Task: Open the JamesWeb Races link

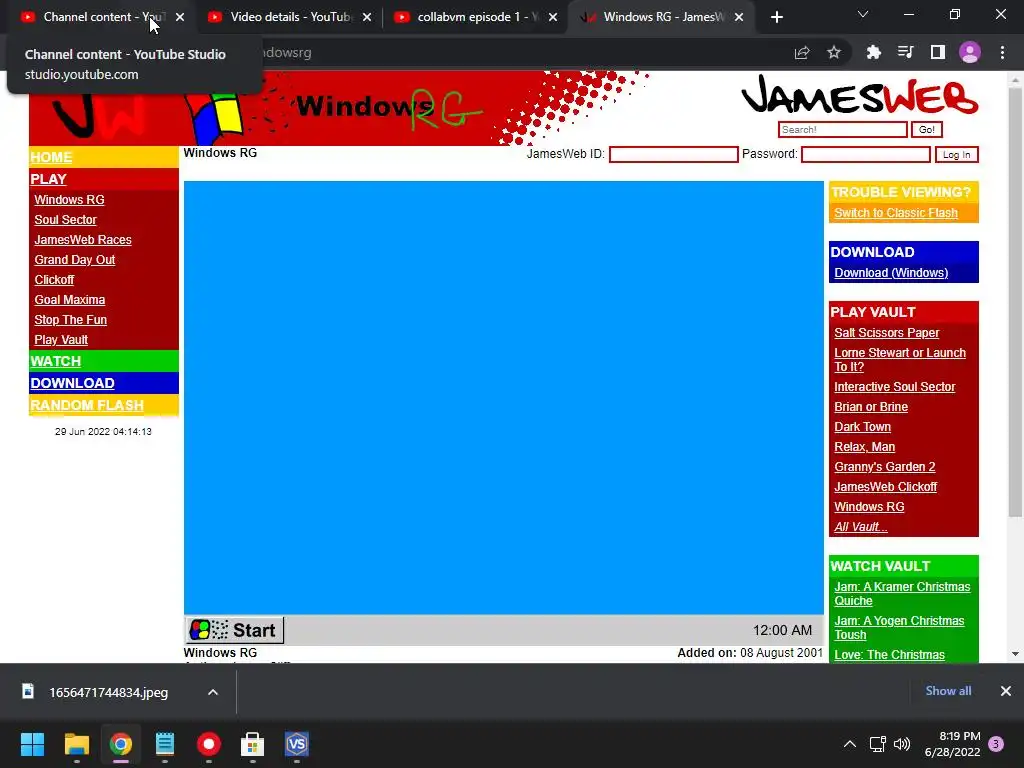Action: tap(83, 240)
